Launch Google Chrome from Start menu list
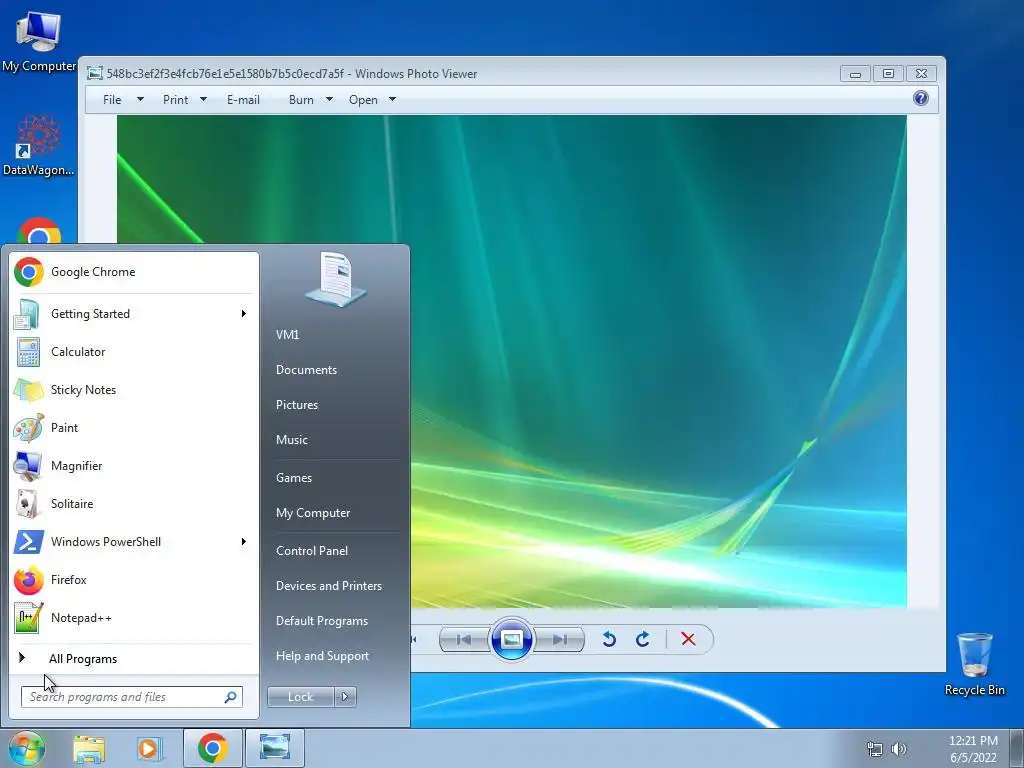This screenshot has height=768, width=1024. [x=133, y=272]
